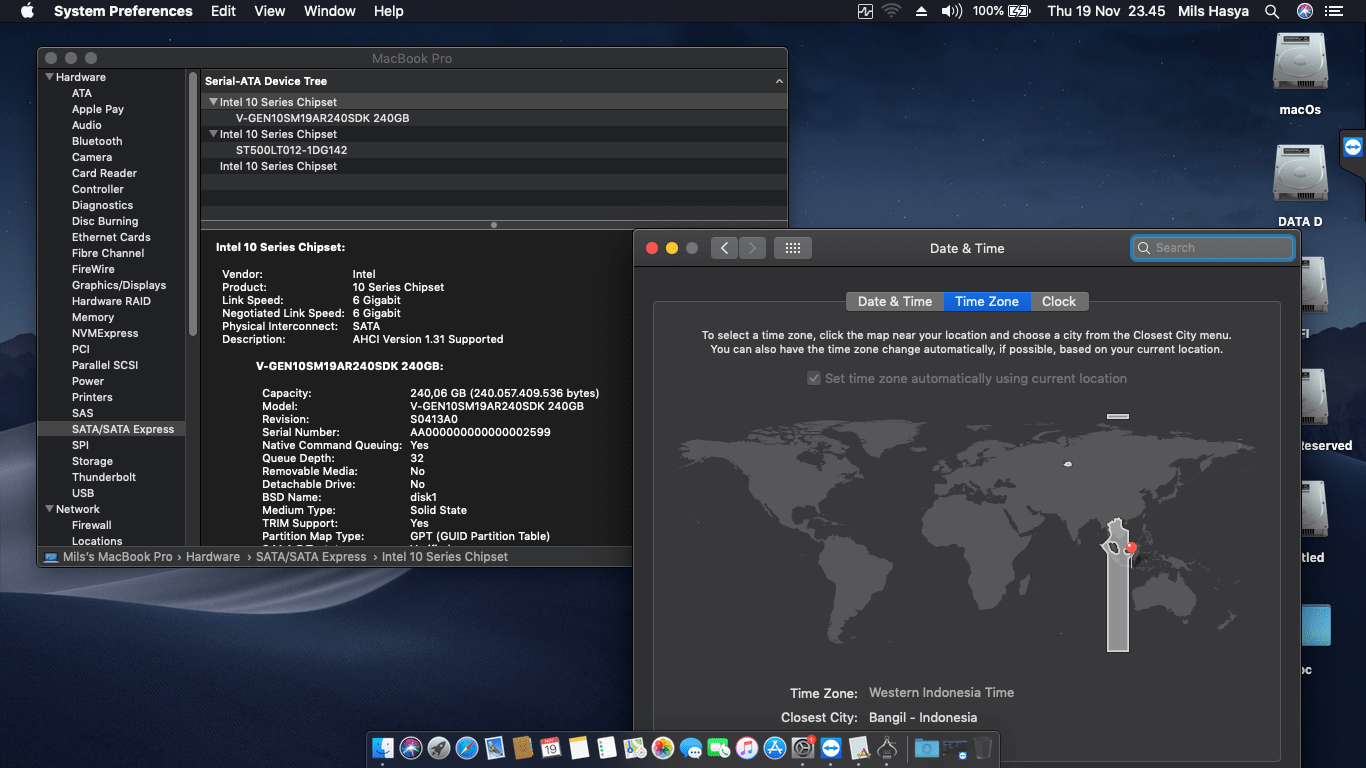Click the Wi-Fi status icon in menu bar
Screen dimensions: 1366x768
[891, 11]
